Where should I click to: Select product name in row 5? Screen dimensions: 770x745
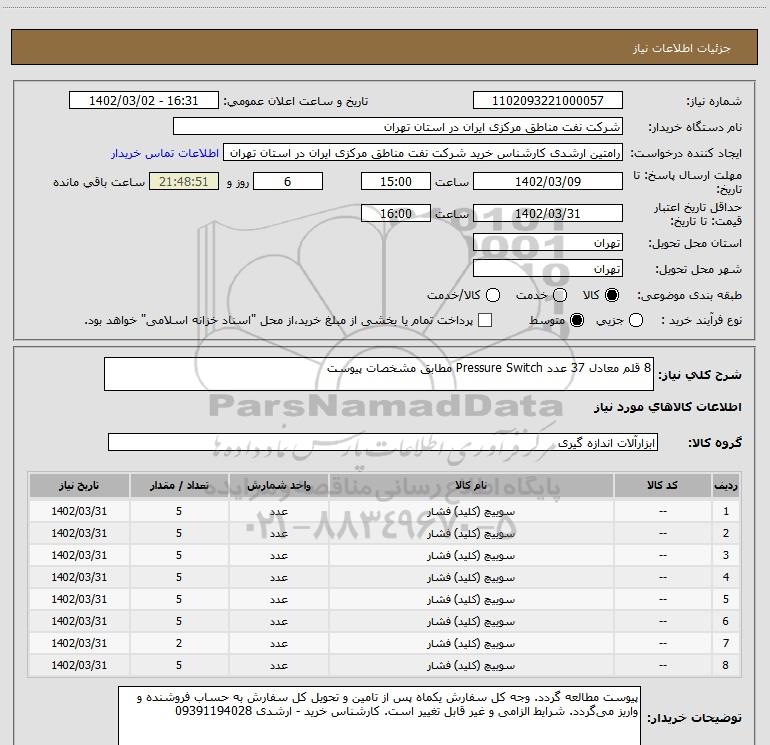[x=471, y=600]
